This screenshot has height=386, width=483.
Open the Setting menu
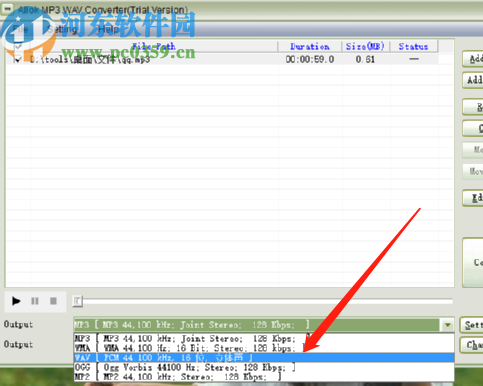click(62, 30)
